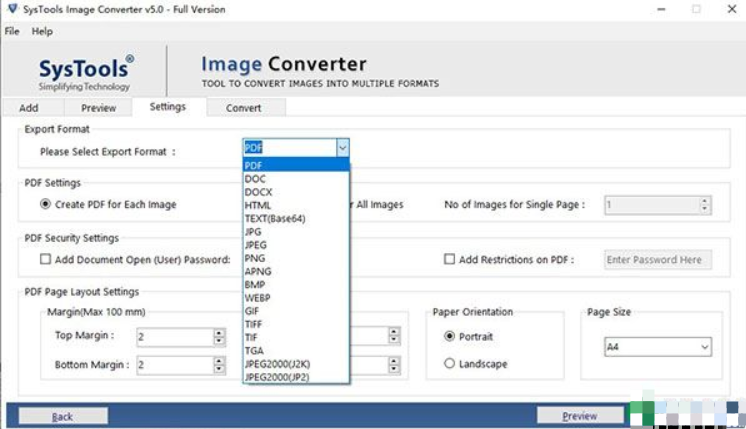The image size is (746, 429).
Task: Open the Help menu
Action: (42, 31)
